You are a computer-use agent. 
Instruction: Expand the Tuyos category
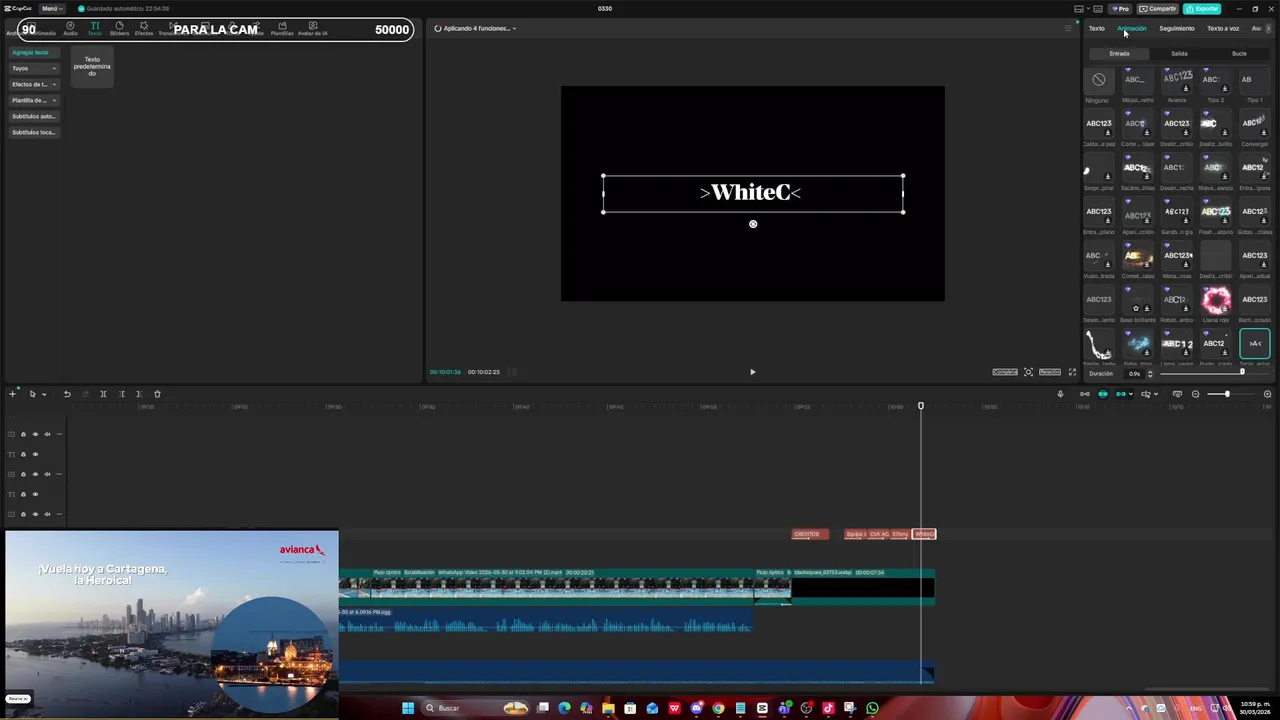click(34, 68)
